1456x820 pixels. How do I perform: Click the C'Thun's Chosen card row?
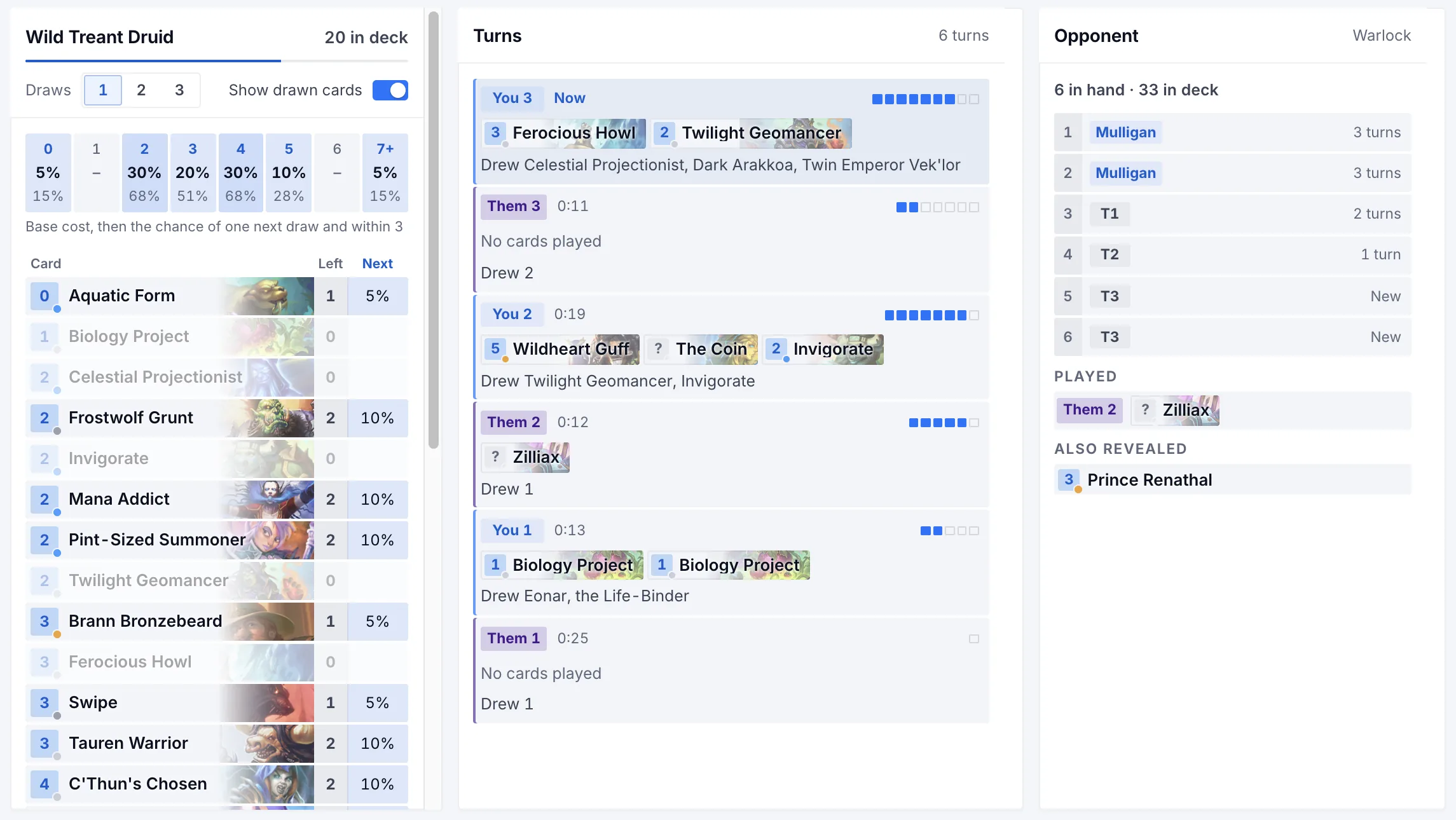pos(217,784)
